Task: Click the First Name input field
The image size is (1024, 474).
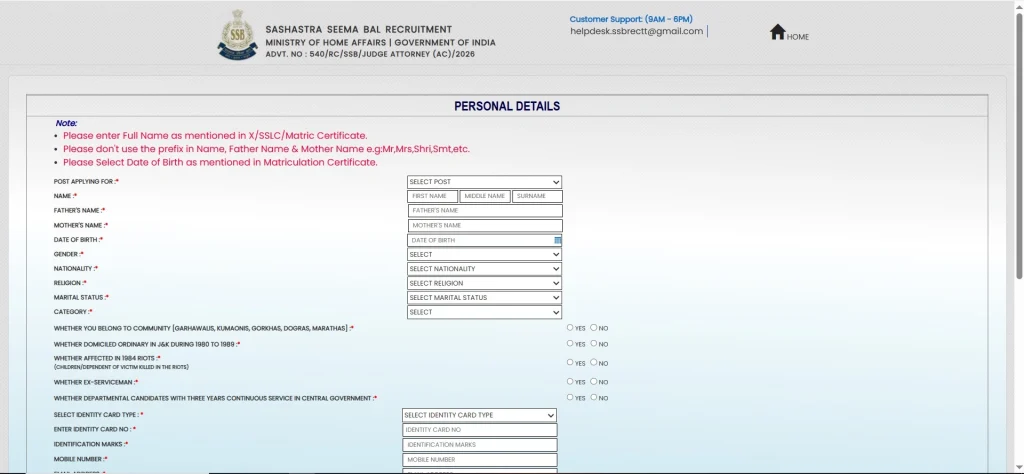Action: pos(433,196)
